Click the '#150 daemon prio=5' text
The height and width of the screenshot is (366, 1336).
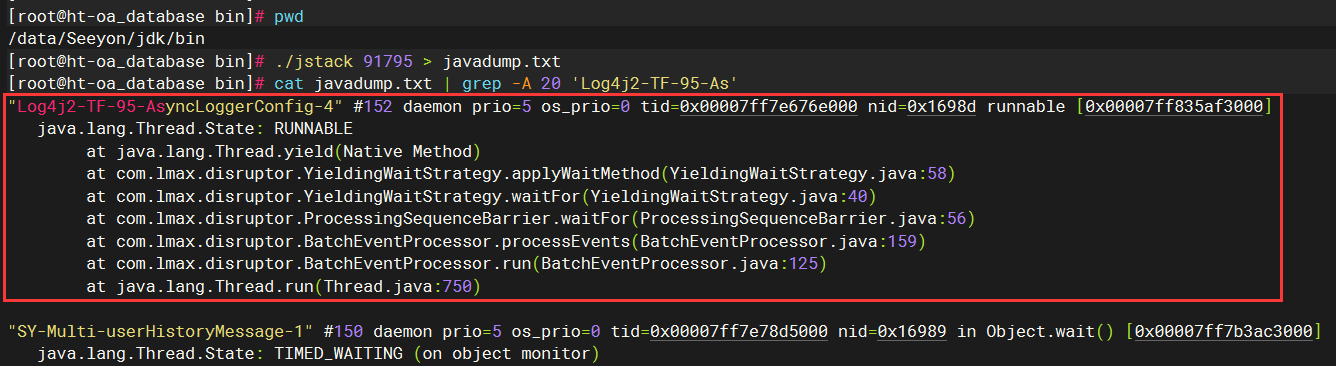pos(411,331)
